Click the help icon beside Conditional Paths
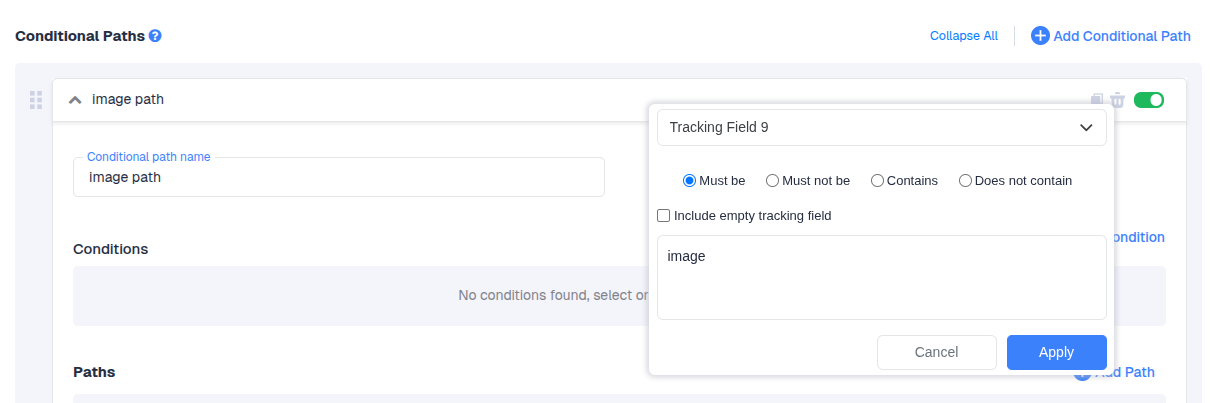Image resolution: width=1214 pixels, height=403 pixels. coord(155,36)
